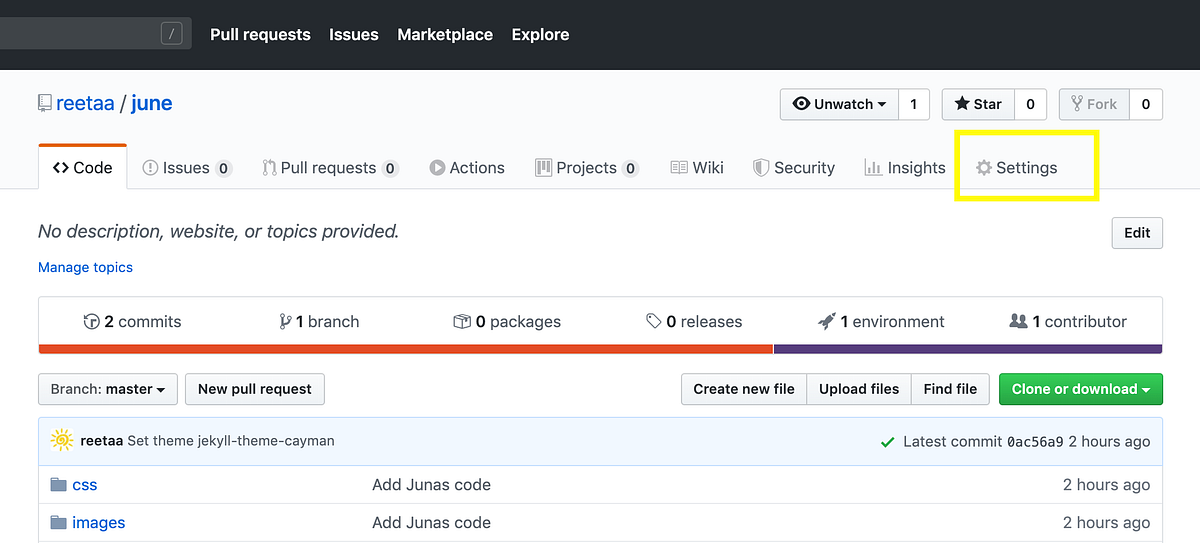The image size is (1200, 543).
Task: Click the Manage topics link
Action: [85, 267]
